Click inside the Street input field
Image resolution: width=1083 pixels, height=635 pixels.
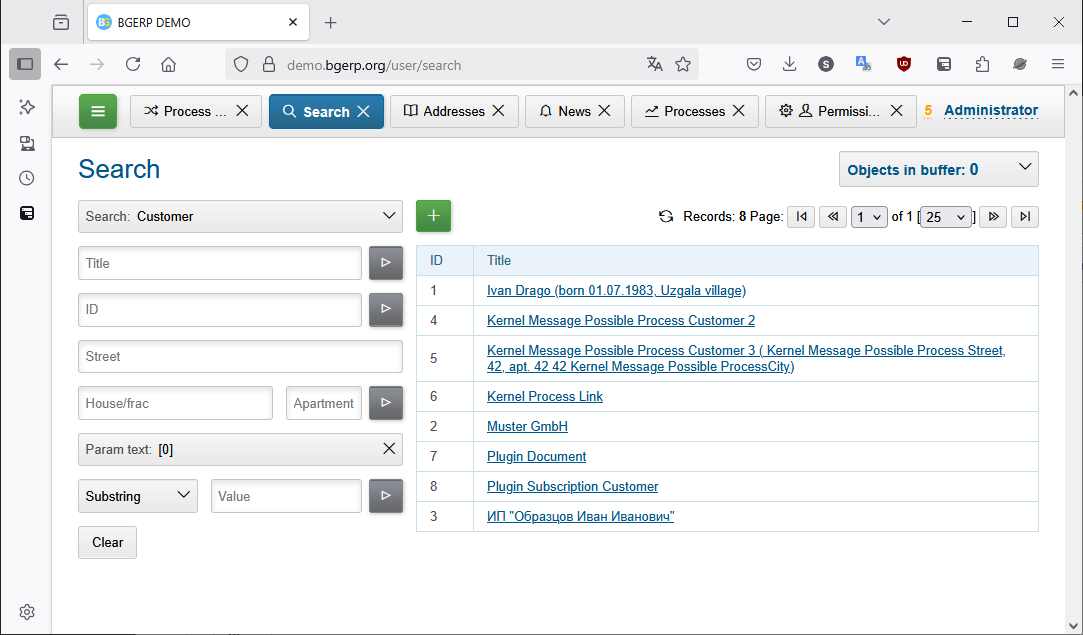[240, 356]
